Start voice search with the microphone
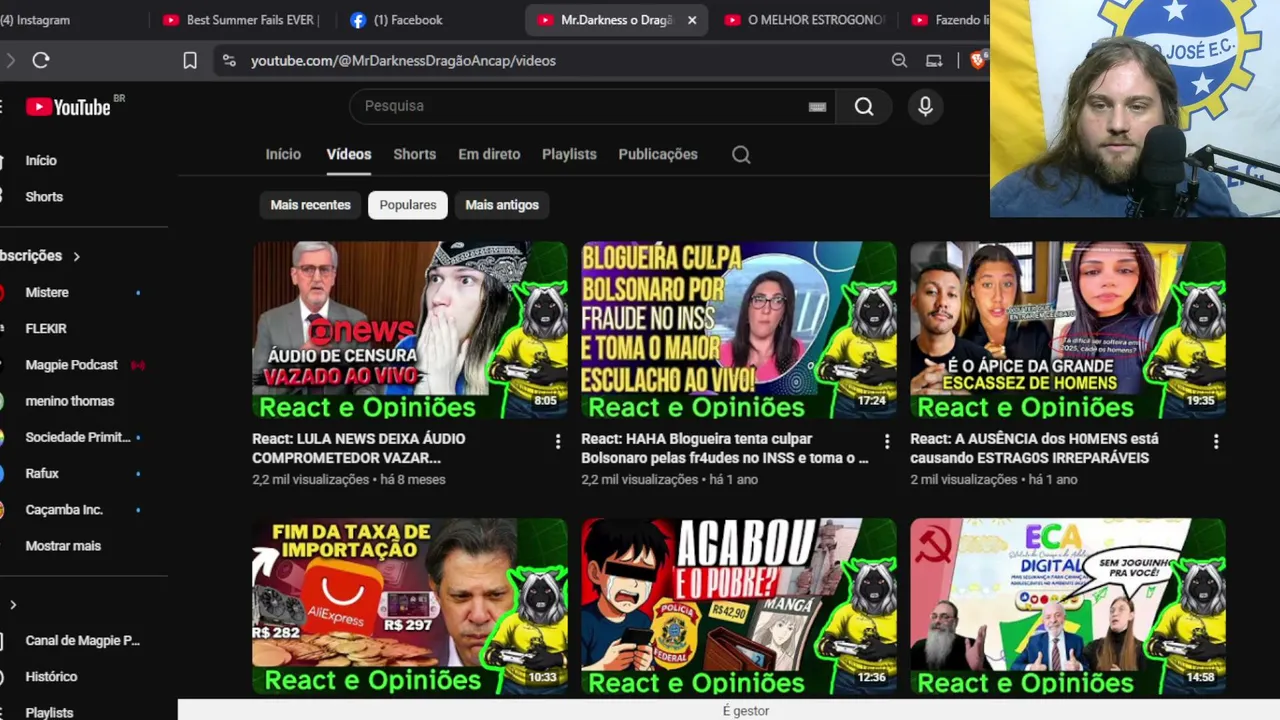This screenshot has height=720, width=1280. pyautogui.click(x=925, y=106)
